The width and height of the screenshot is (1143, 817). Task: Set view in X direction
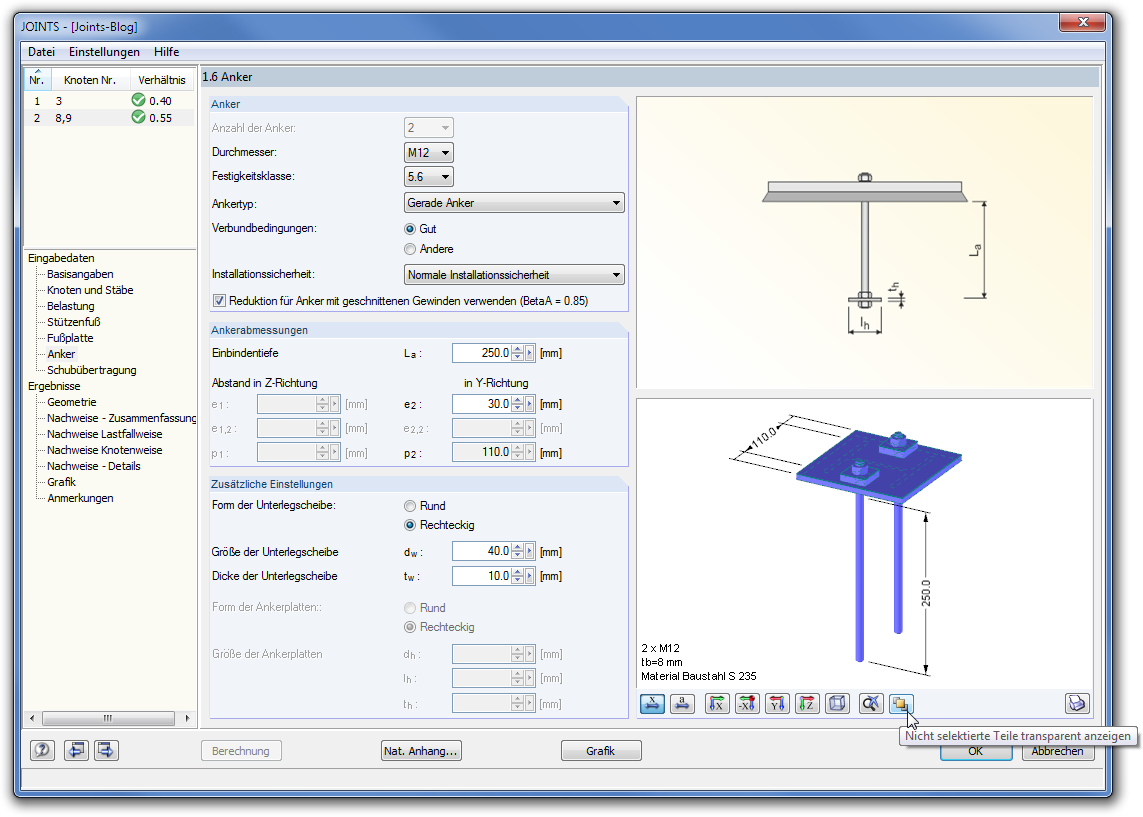(717, 703)
